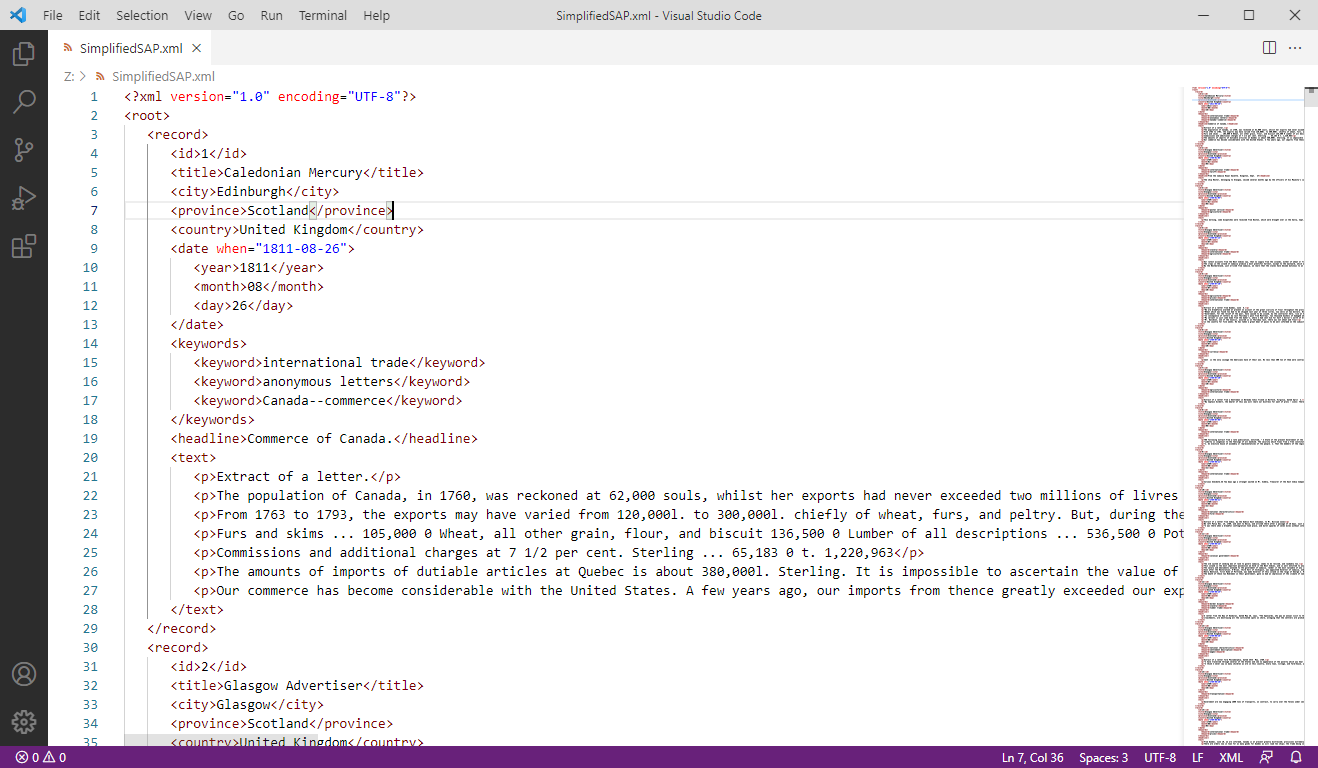Open the Accounts menu

24,674
